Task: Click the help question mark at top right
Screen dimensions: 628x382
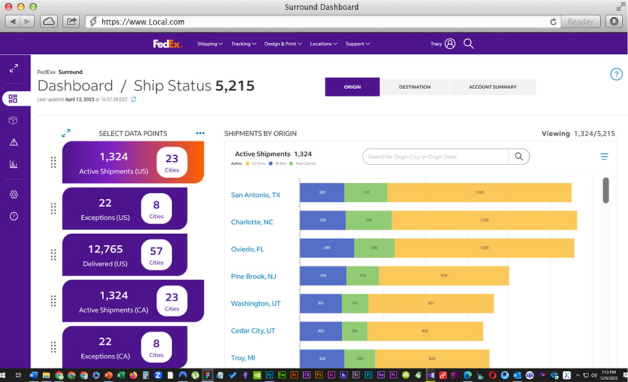Action: pyautogui.click(x=616, y=74)
